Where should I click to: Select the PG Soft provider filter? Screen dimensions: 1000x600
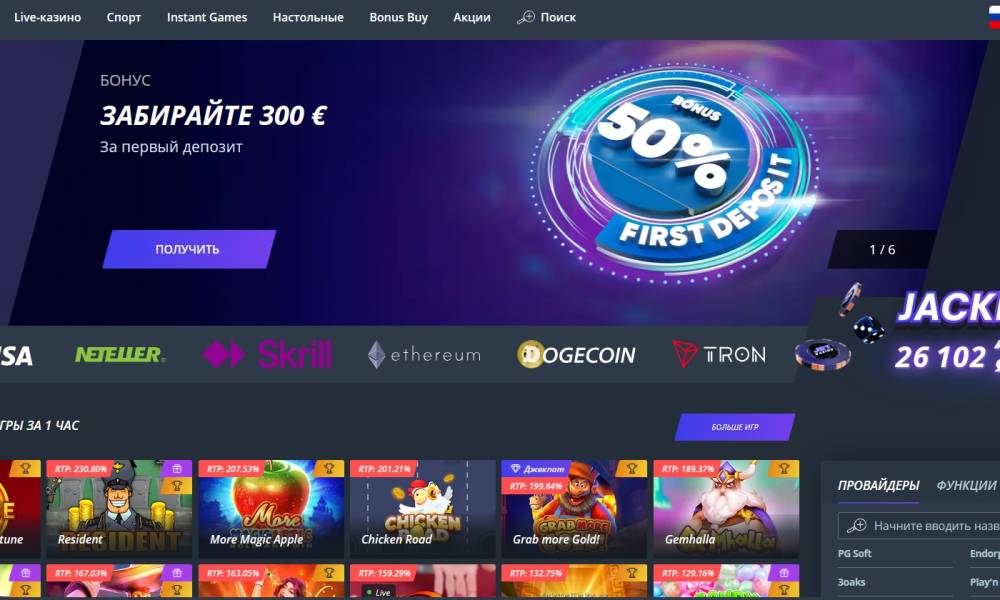point(855,553)
